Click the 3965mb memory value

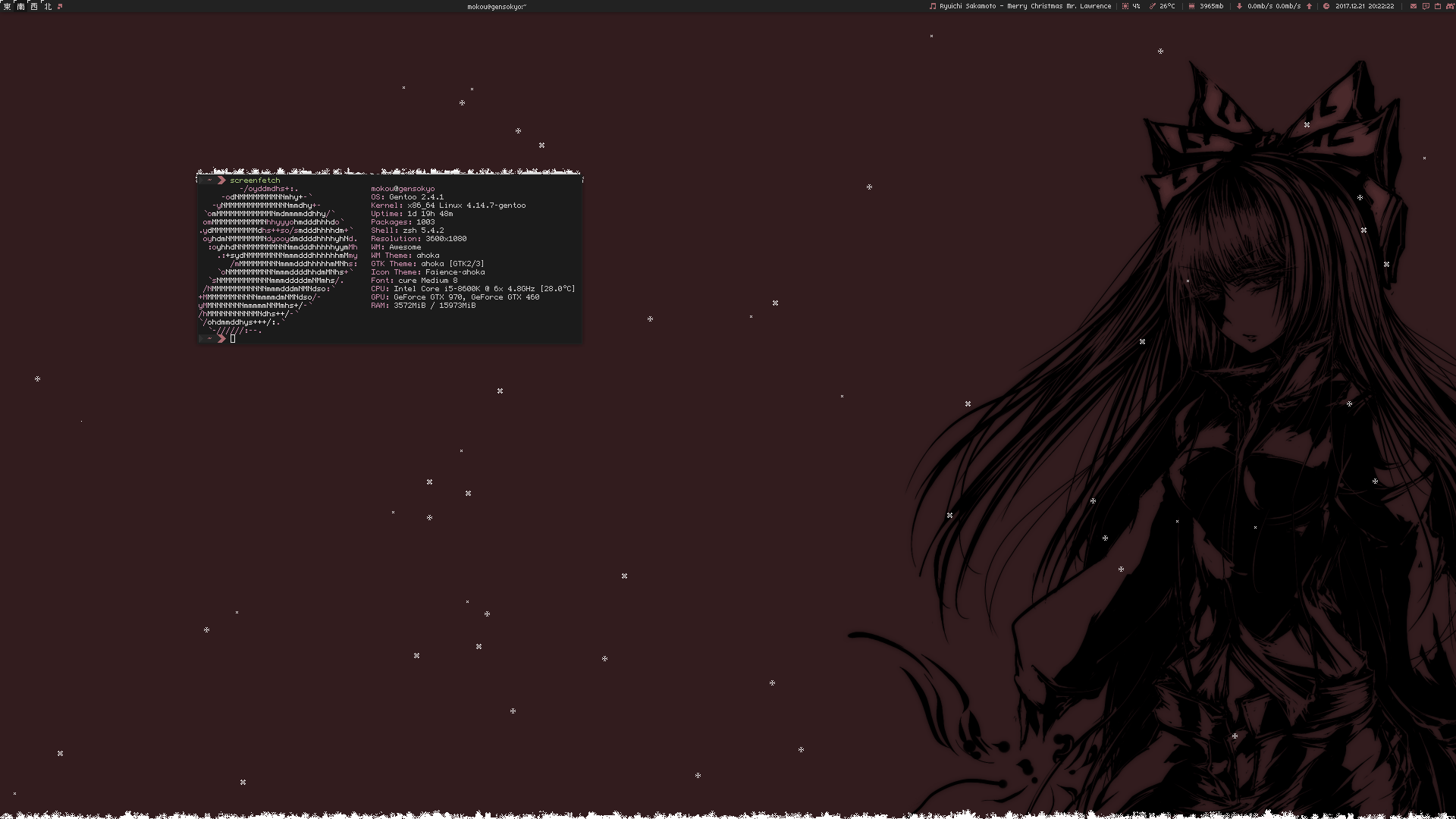point(1211,6)
